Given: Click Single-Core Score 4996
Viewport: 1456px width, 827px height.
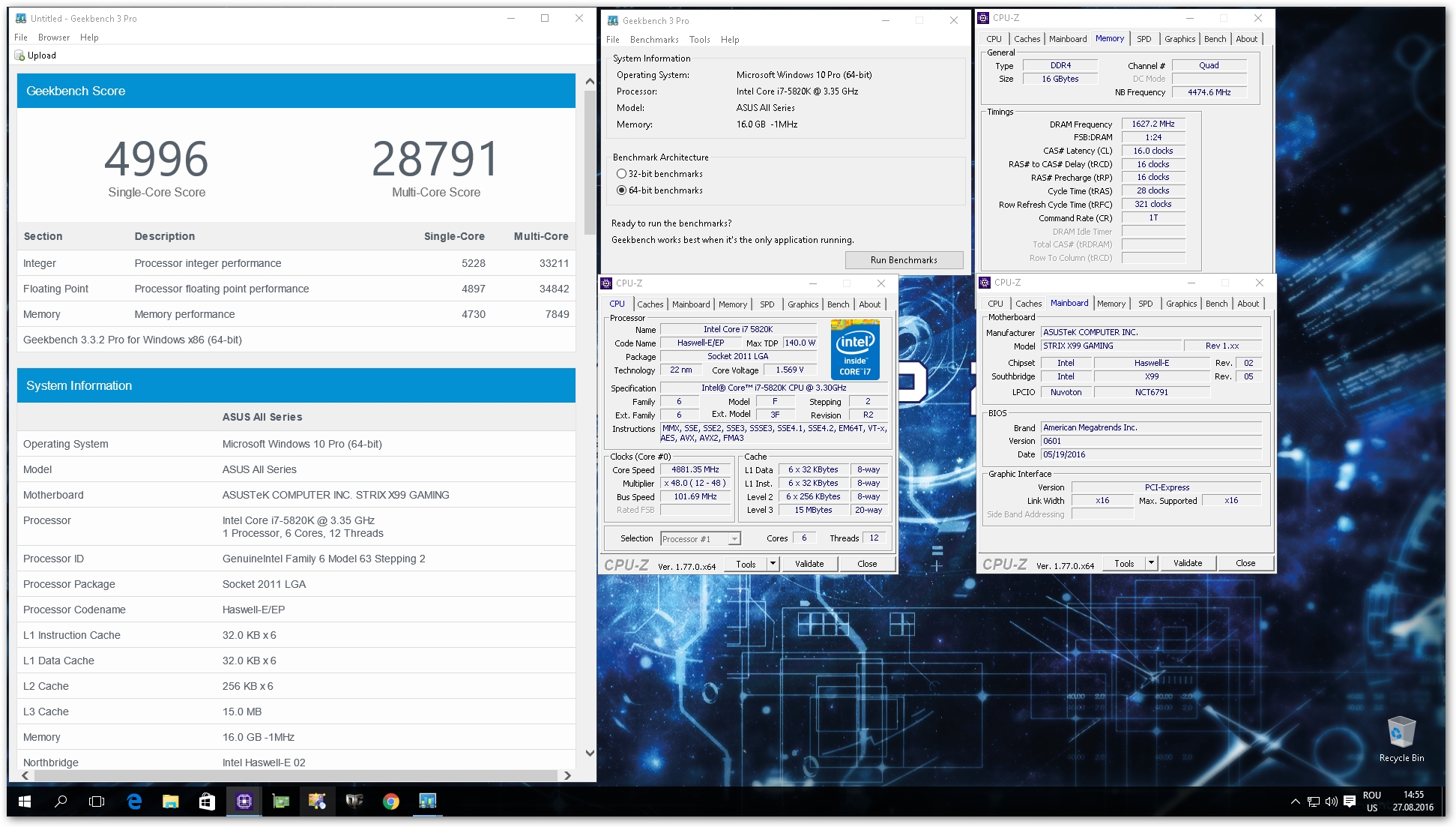Looking at the screenshot, I should [x=157, y=159].
